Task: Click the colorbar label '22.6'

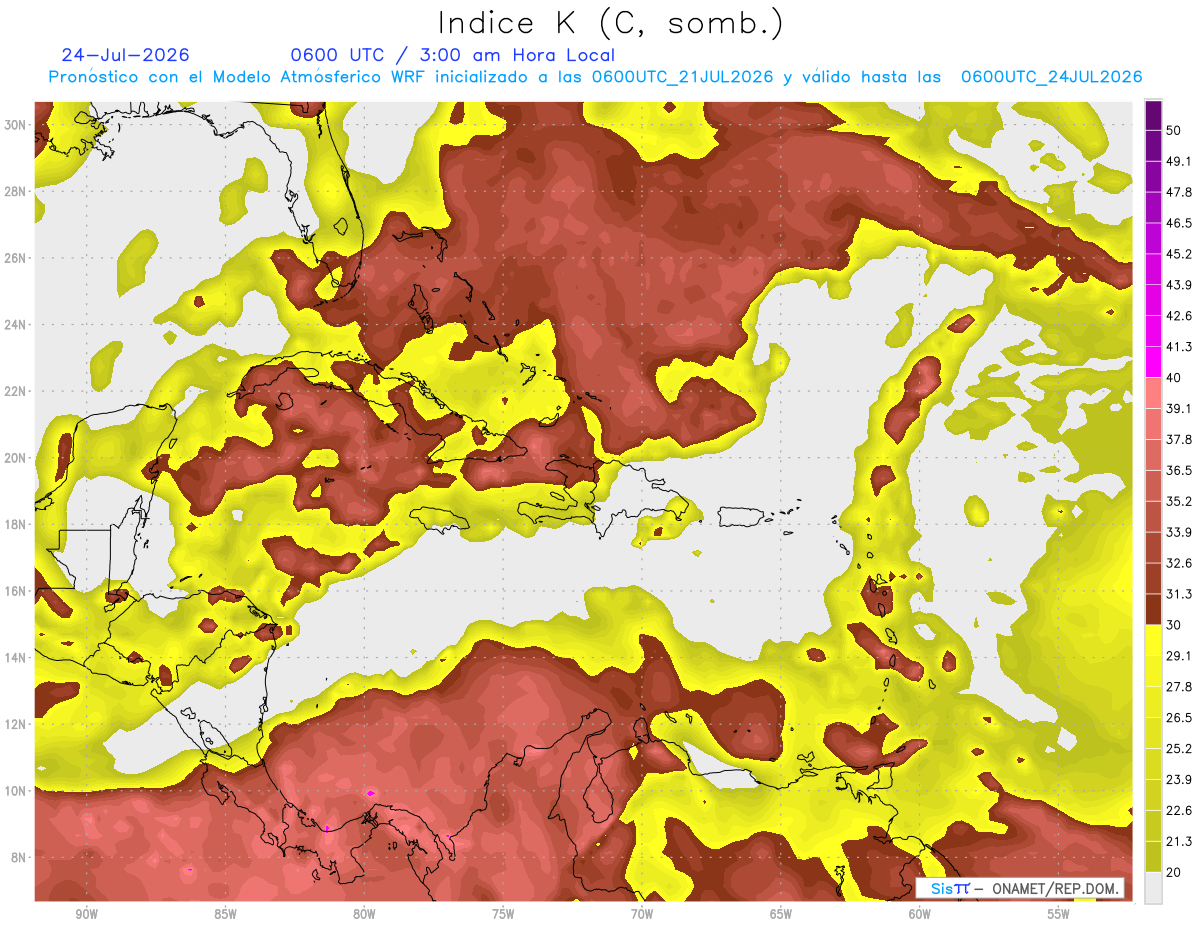Action: (1178, 810)
